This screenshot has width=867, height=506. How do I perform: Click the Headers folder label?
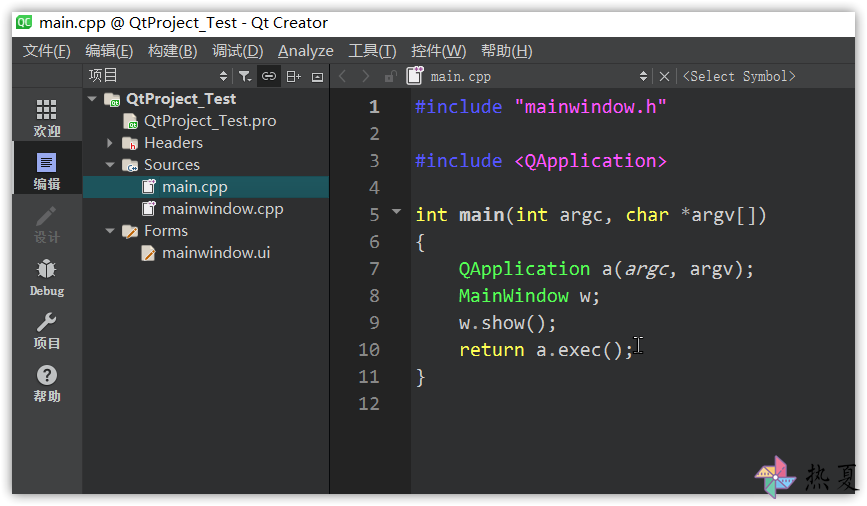click(x=173, y=143)
